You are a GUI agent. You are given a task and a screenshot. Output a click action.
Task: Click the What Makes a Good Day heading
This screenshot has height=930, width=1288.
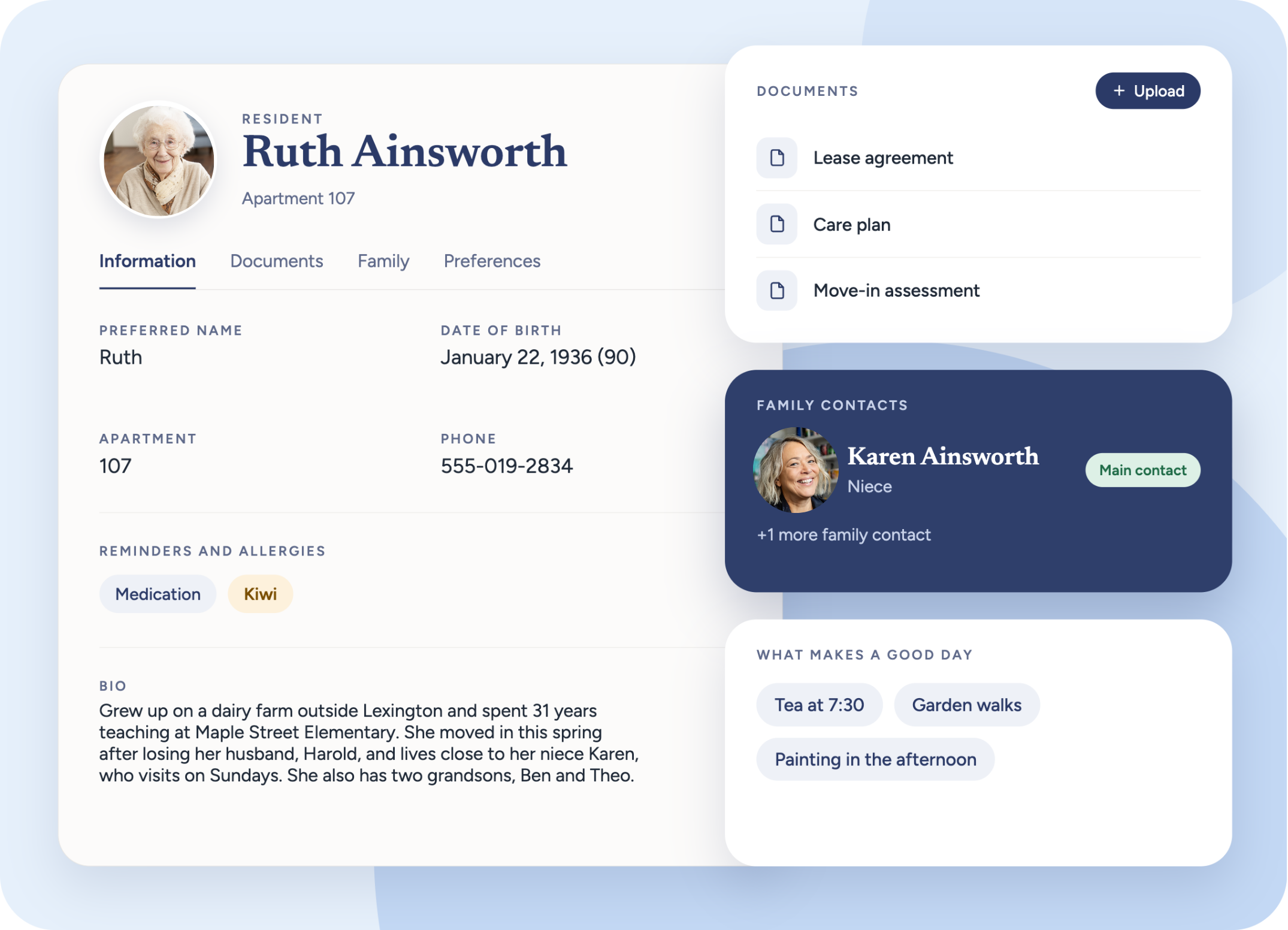pos(864,655)
